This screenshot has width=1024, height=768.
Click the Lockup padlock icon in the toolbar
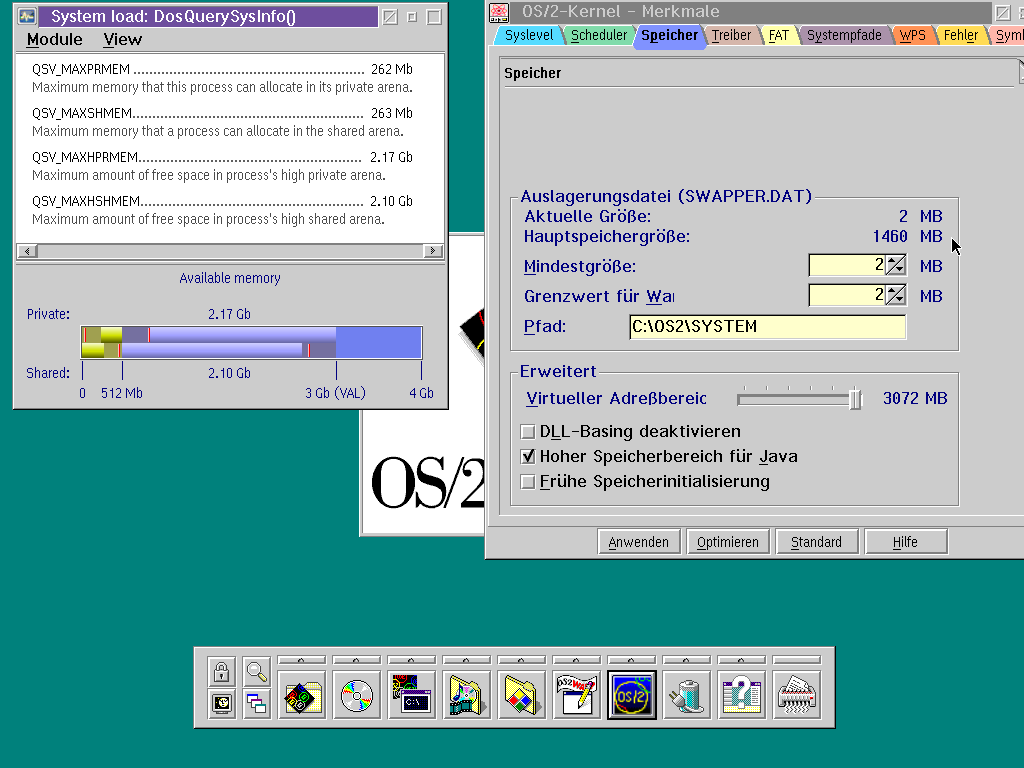coord(221,671)
